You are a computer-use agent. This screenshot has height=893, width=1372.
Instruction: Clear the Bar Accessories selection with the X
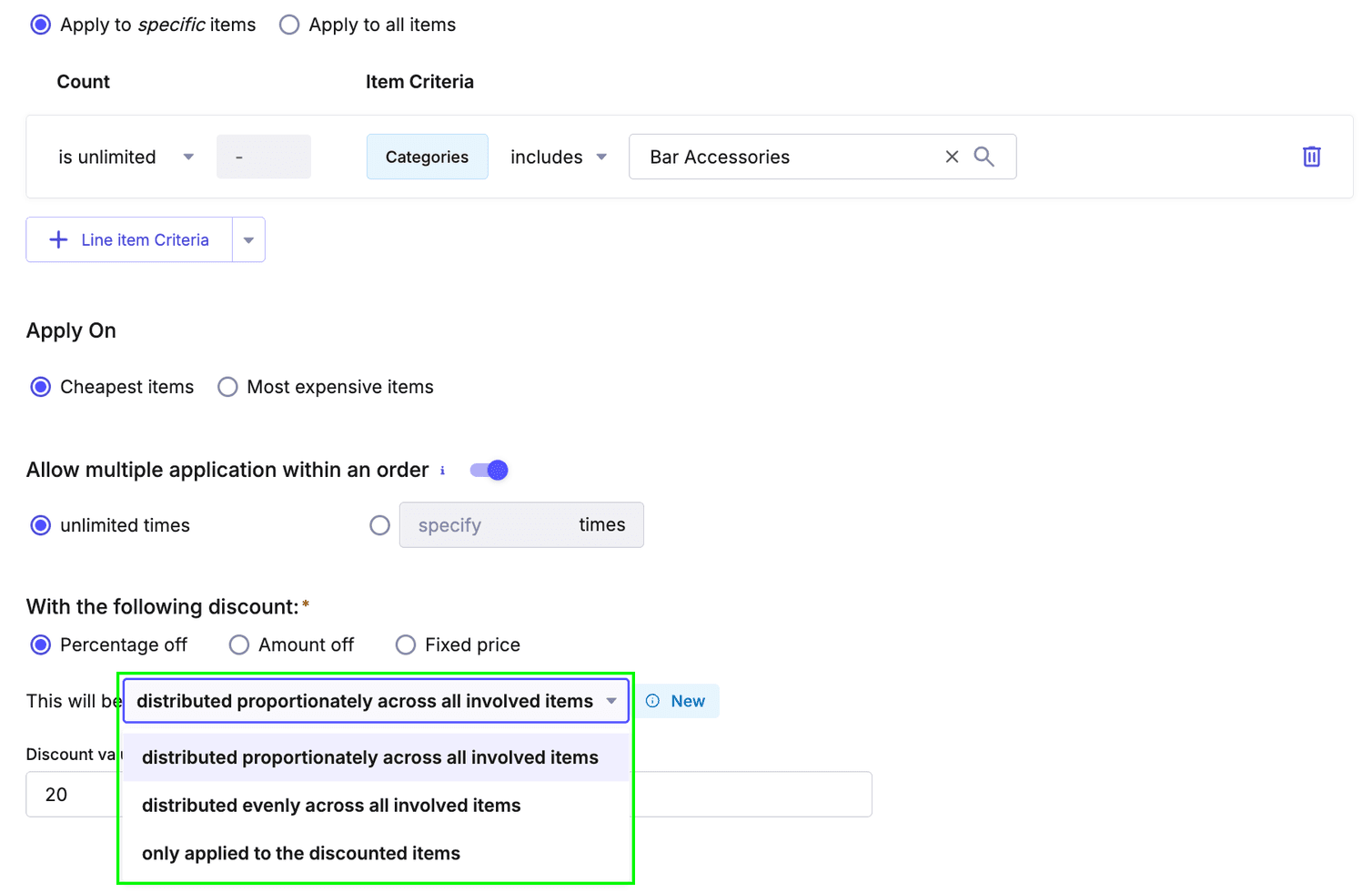click(952, 157)
